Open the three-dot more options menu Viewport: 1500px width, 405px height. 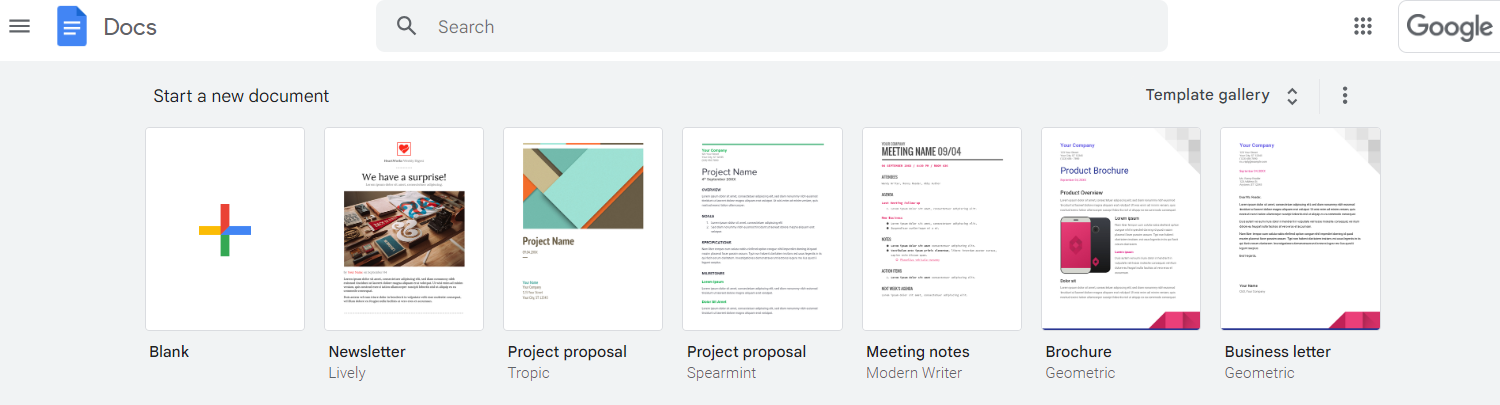tap(1345, 95)
